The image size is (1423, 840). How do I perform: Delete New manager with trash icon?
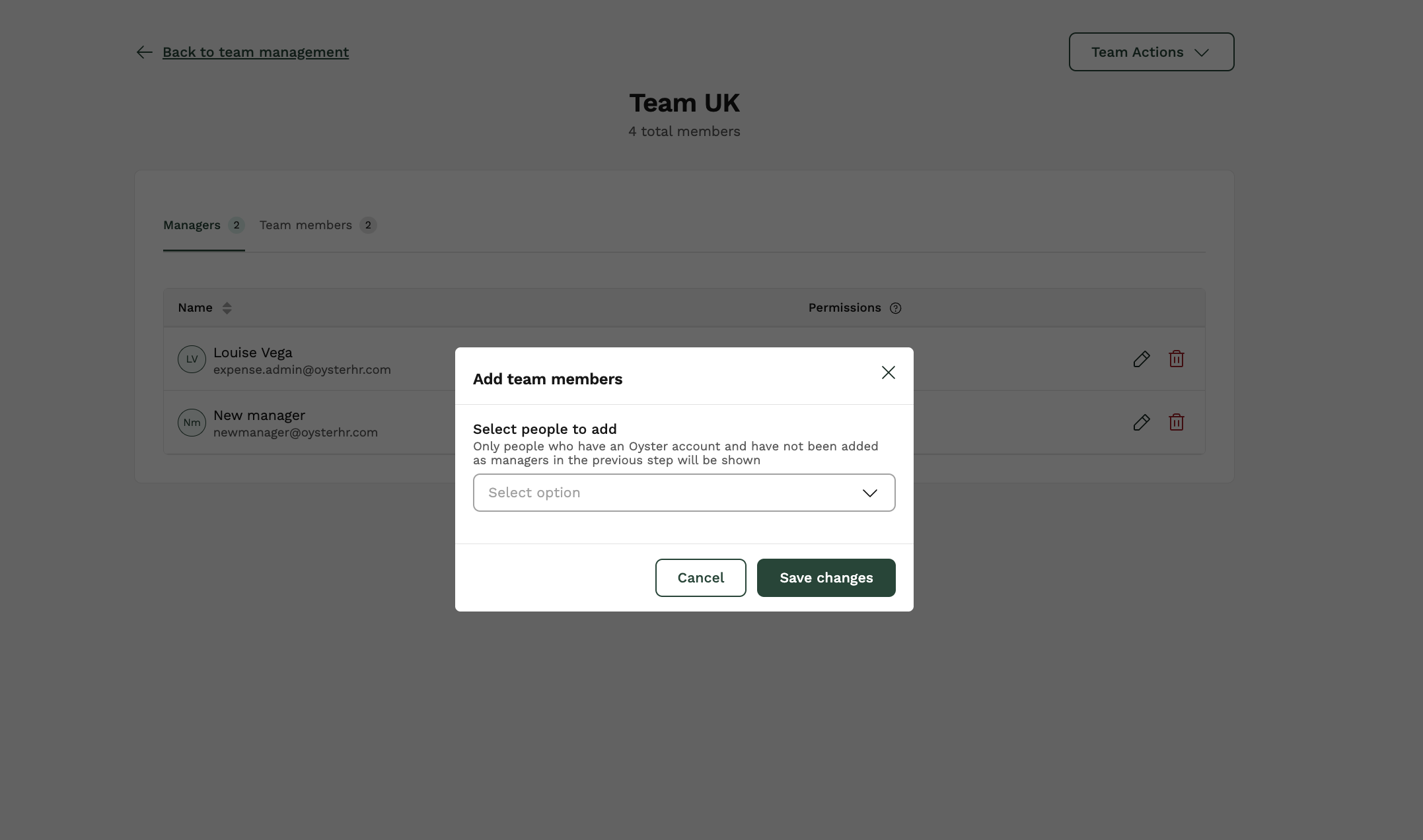click(x=1176, y=422)
